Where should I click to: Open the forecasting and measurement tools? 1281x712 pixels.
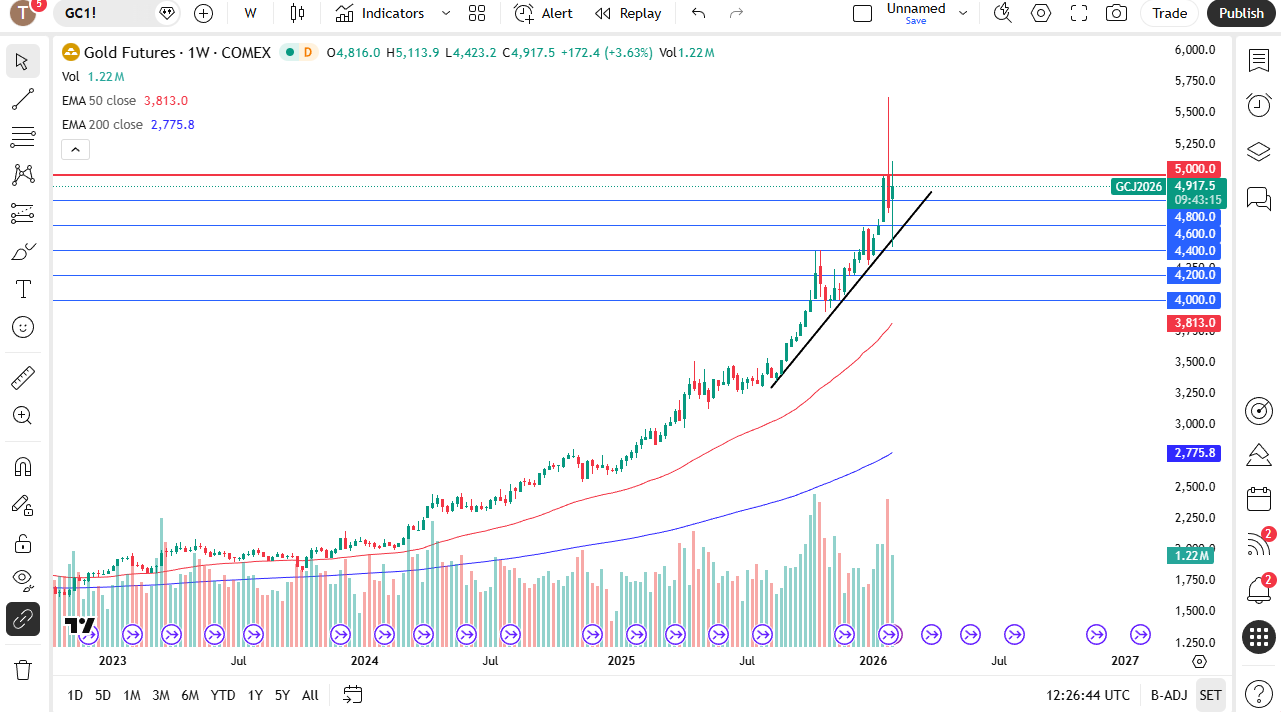[x=22, y=213]
